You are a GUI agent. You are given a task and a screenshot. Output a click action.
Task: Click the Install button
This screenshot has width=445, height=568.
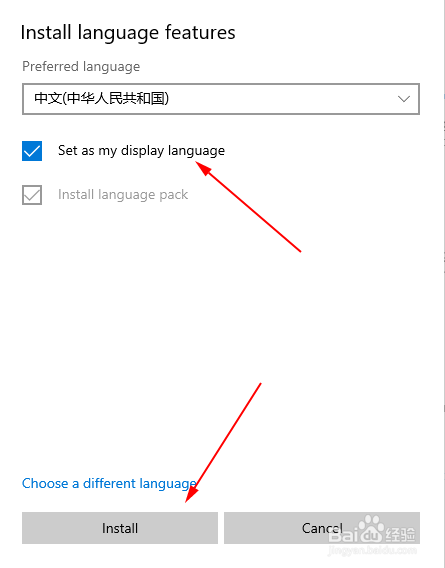pos(120,528)
